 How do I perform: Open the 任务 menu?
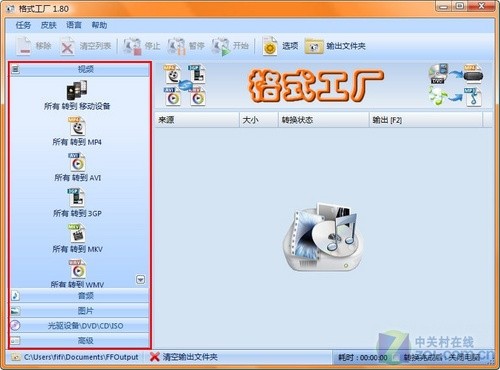(23, 25)
